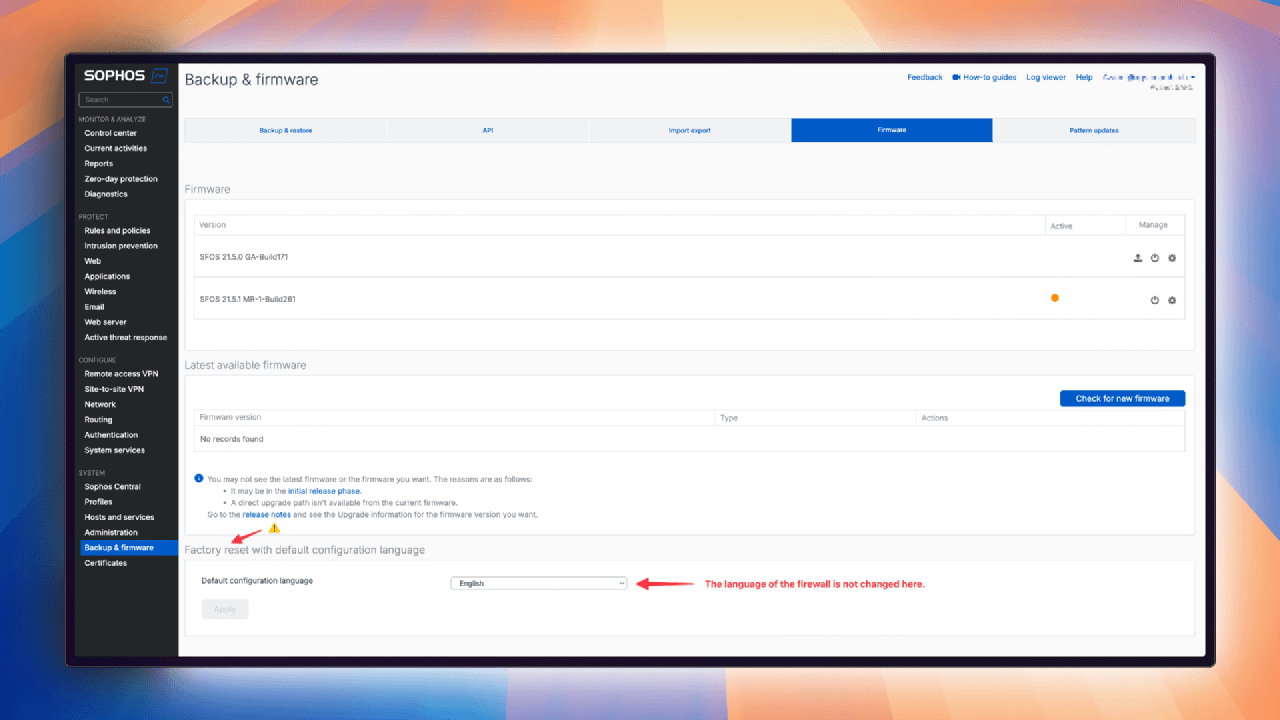Navigate to Wireless settings
The width and height of the screenshot is (1280, 720).
pos(100,292)
